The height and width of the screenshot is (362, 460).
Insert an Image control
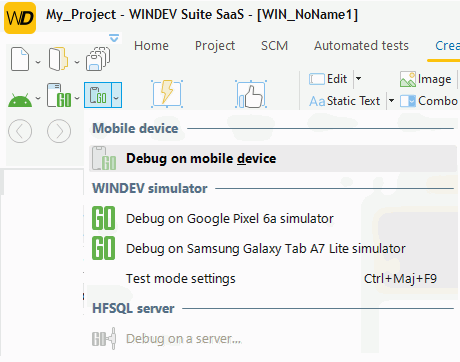click(x=426, y=79)
